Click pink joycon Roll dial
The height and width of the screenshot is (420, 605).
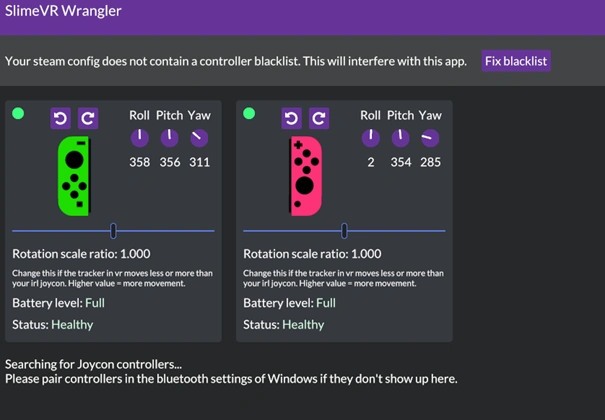click(x=371, y=137)
